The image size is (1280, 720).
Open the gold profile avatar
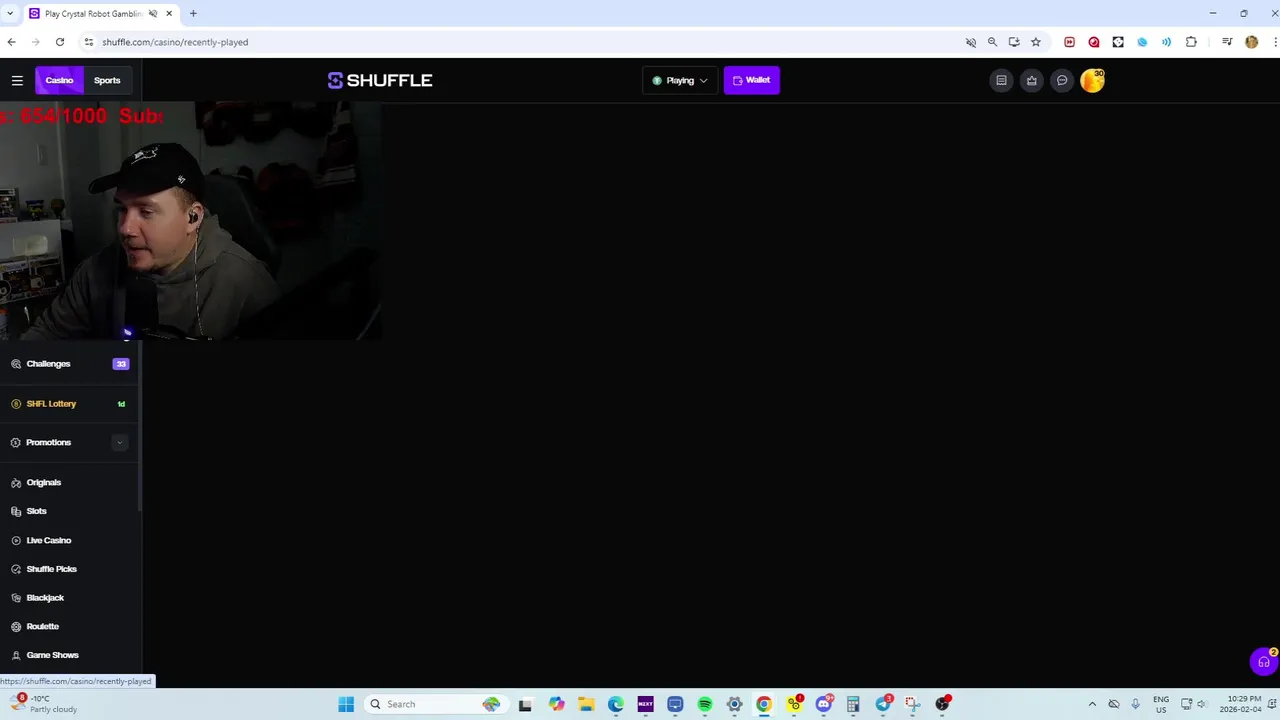[x=1092, y=80]
